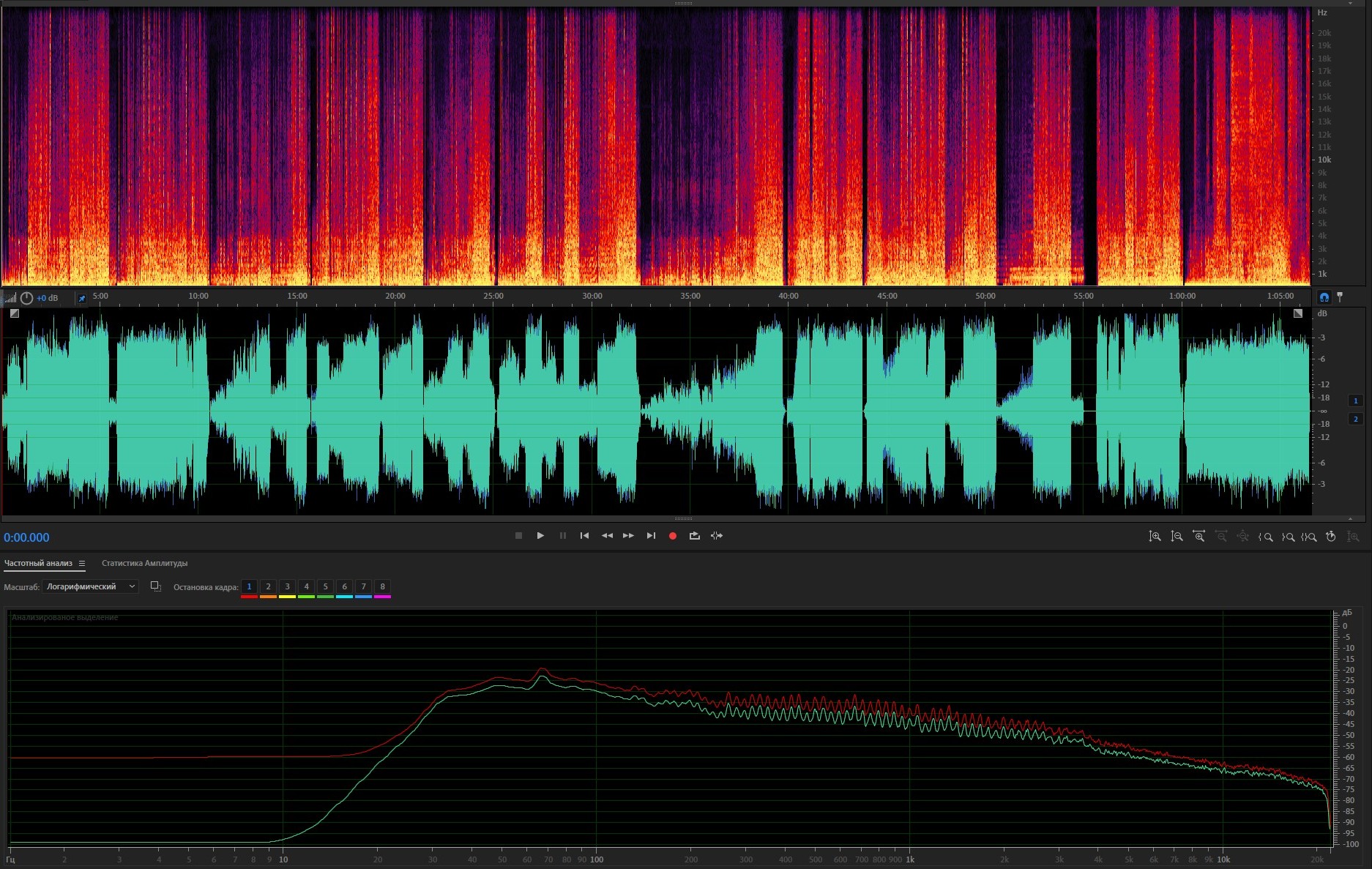
Task: Toggle channel 1 enable button
Action: tap(1355, 400)
